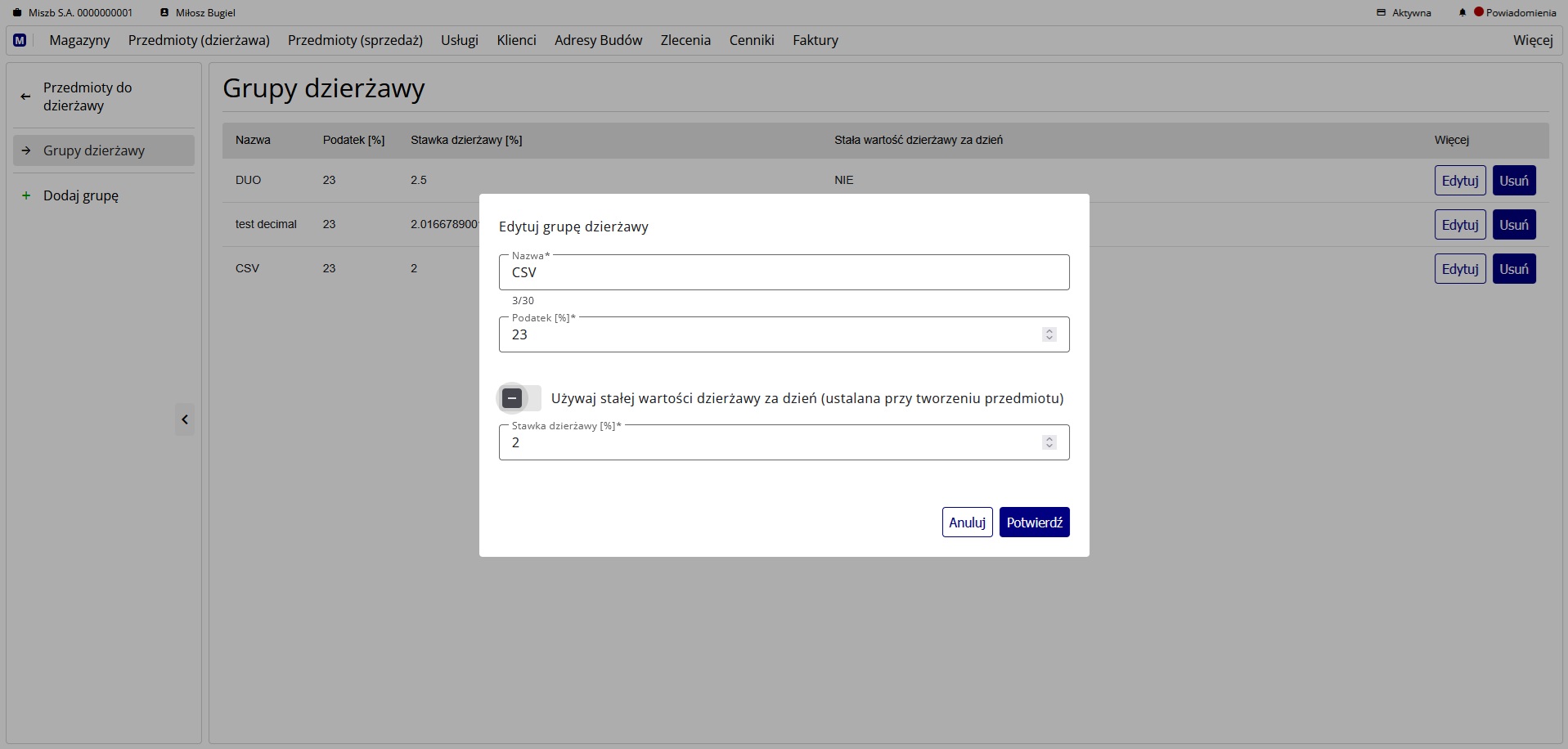Click the arrow icon beside Grupy dzierżawy
Viewport: 1568px width, 749px height.
pyautogui.click(x=26, y=150)
